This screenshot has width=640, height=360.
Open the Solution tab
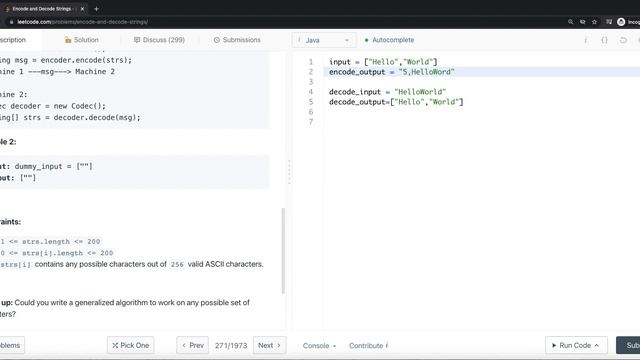81,40
